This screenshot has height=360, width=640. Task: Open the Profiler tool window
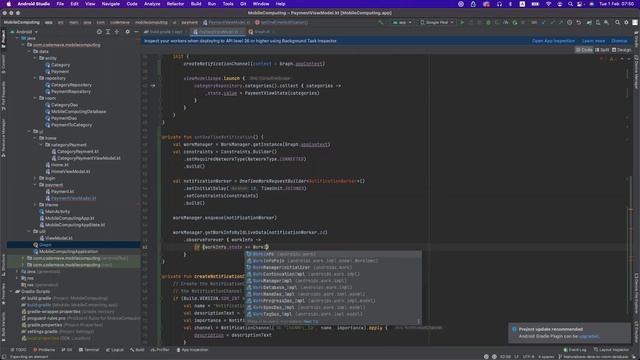[x=160, y=350]
